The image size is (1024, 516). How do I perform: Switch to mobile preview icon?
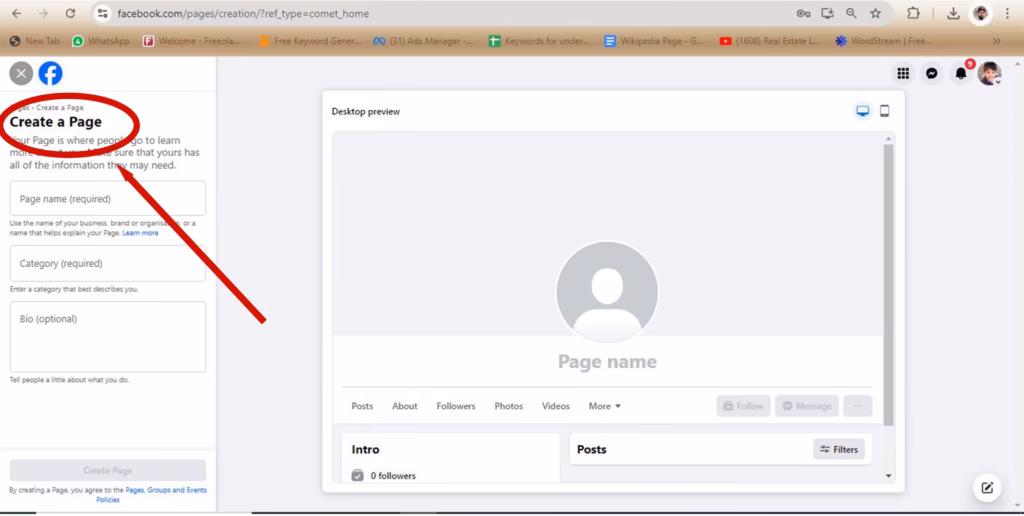[x=884, y=111]
